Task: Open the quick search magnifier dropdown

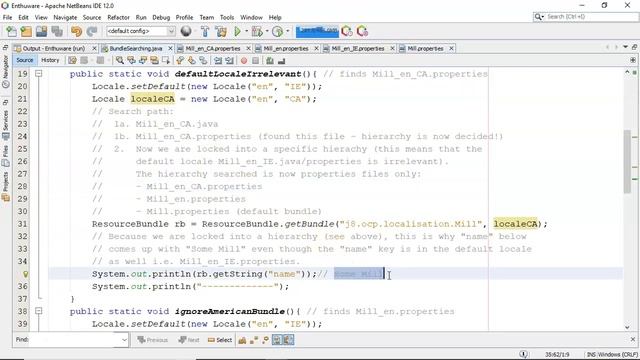Action: [x=539, y=17]
